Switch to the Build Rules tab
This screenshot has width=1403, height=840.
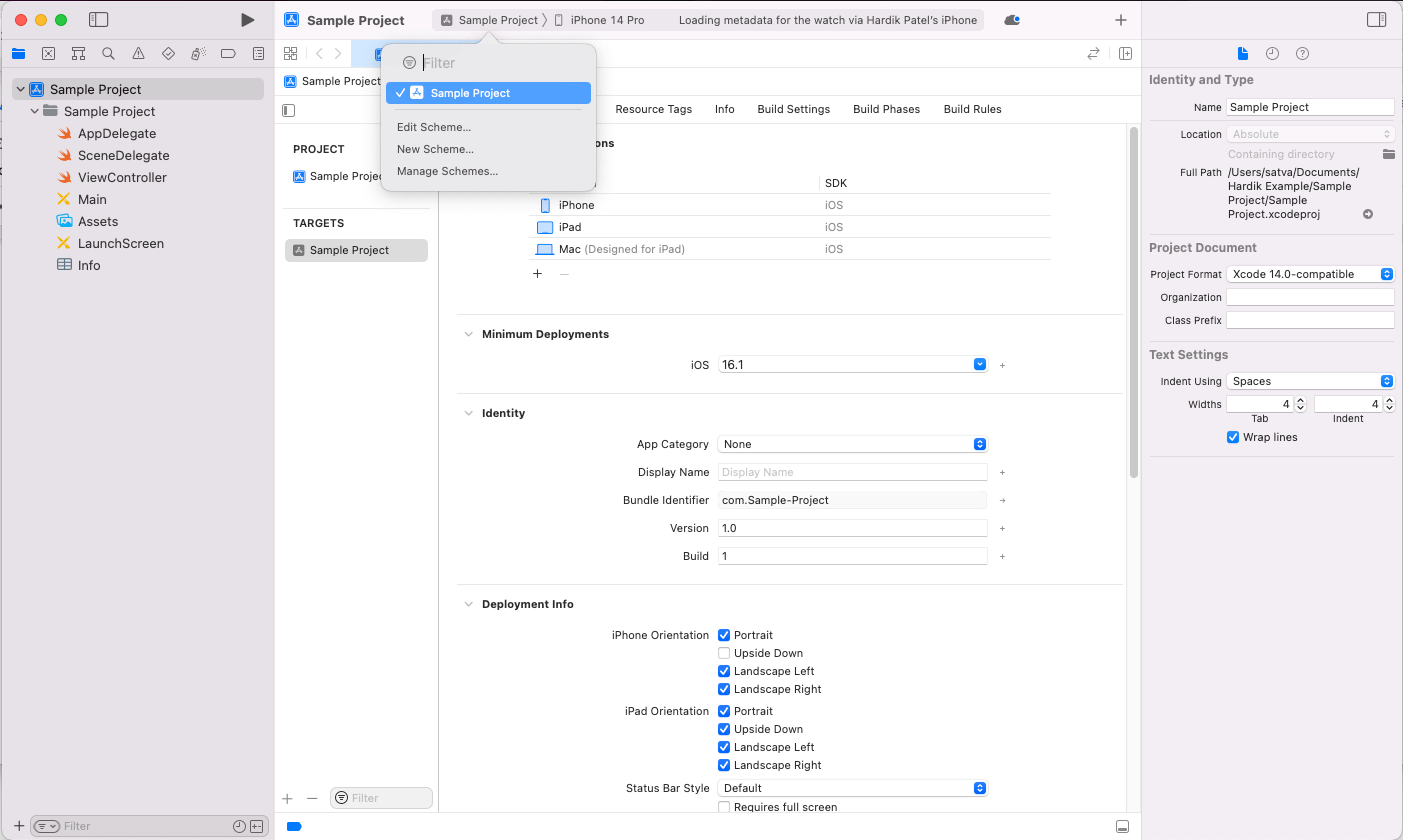972,109
